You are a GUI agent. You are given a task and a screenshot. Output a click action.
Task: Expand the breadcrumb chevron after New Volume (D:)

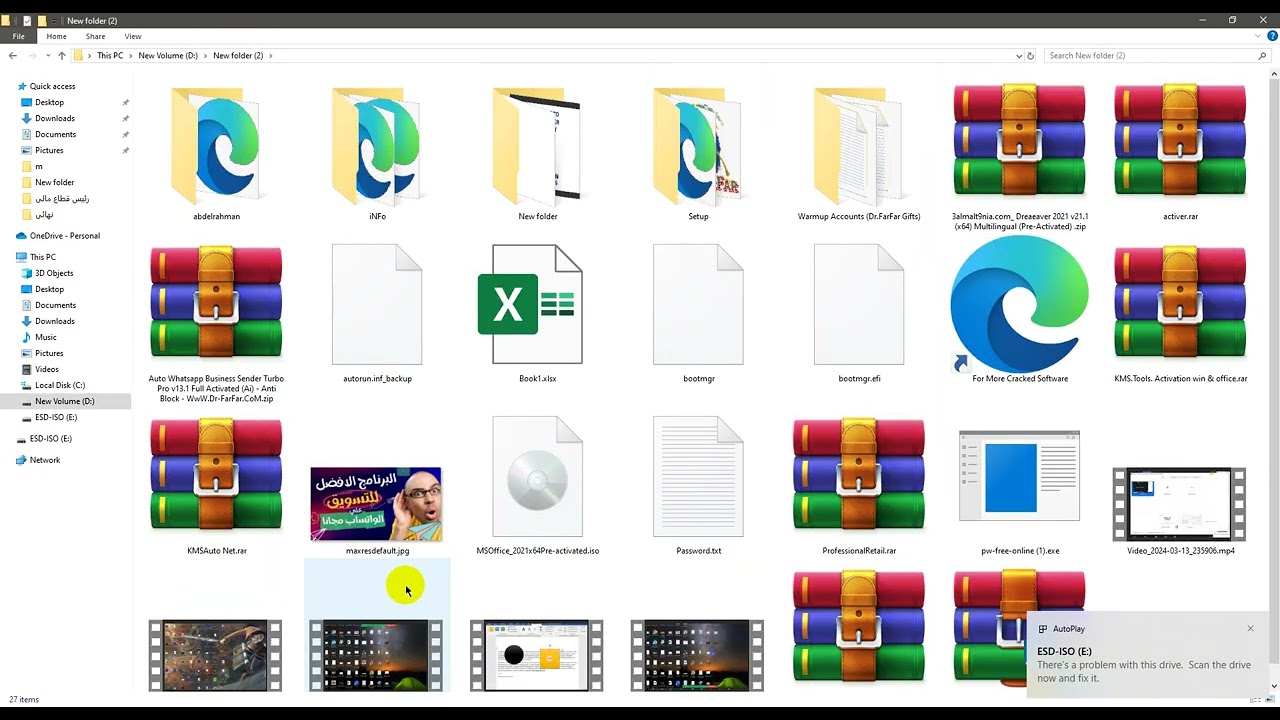point(206,56)
